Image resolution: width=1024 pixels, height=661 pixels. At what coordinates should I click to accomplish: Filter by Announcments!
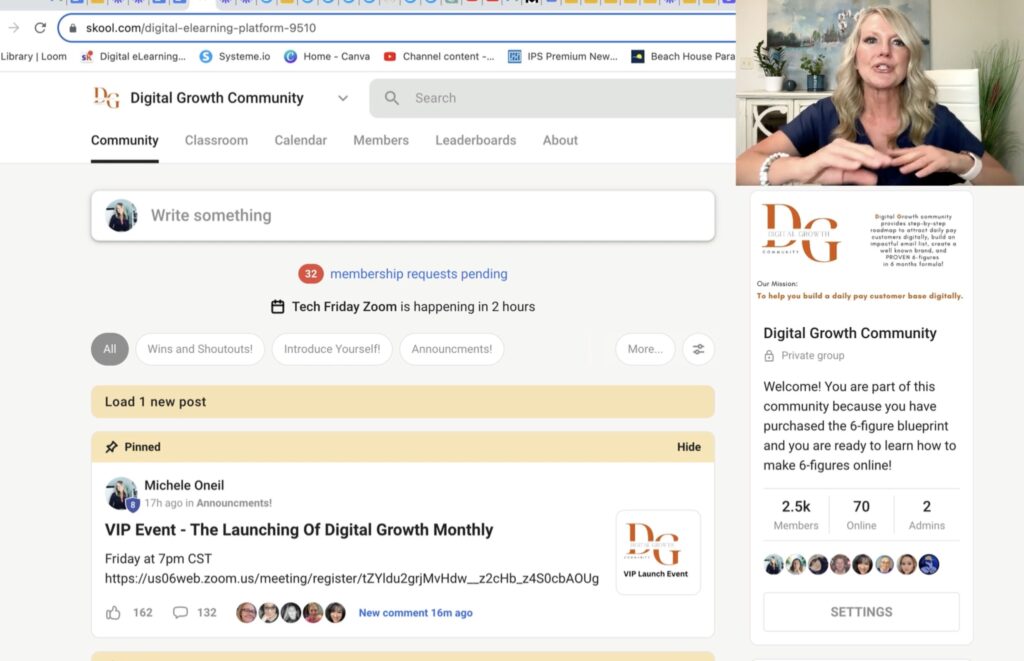coord(452,349)
